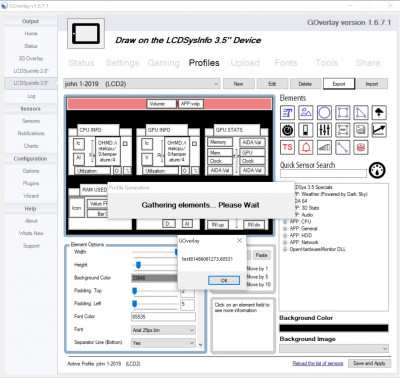Screen dimensions: 400x378
Task: Expand the APP: HDD tree node
Action: pos(285,235)
